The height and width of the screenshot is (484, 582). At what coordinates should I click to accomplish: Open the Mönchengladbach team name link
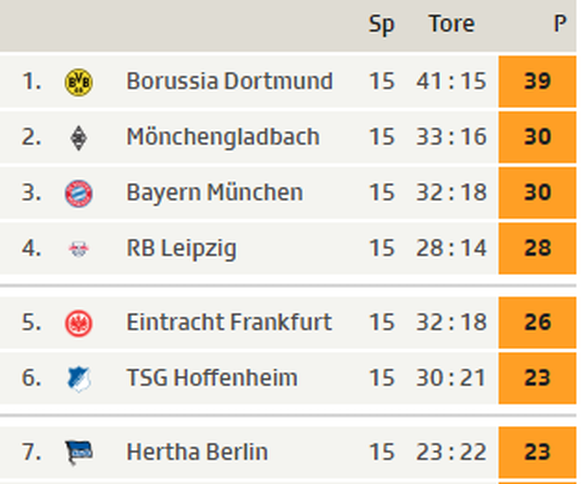pyautogui.click(x=223, y=137)
